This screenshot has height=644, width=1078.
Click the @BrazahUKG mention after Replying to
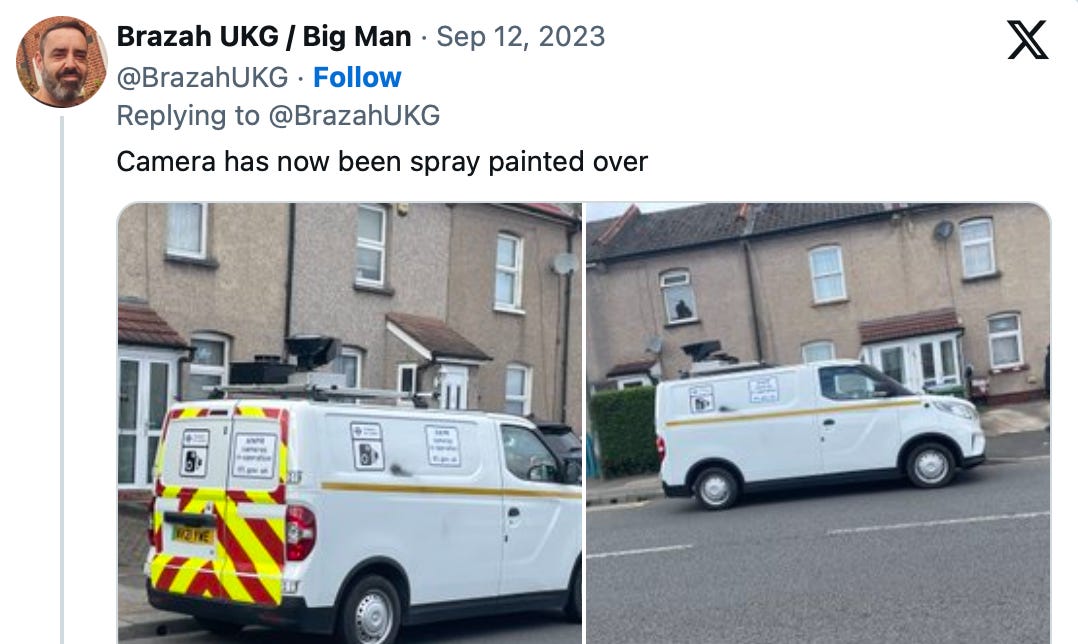(x=354, y=115)
